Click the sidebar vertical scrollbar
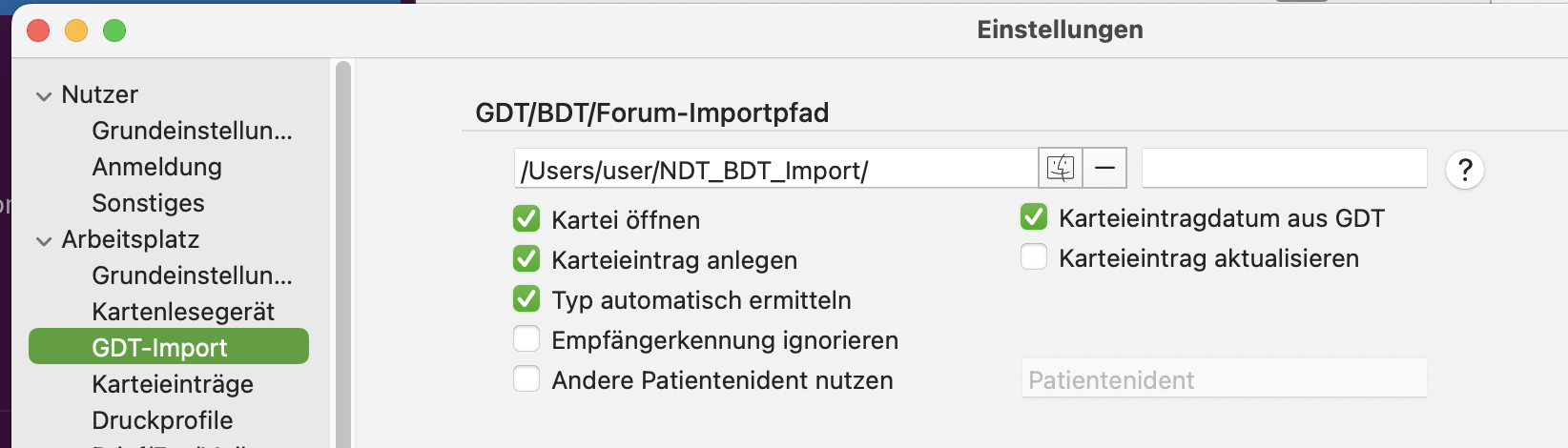 (x=343, y=254)
